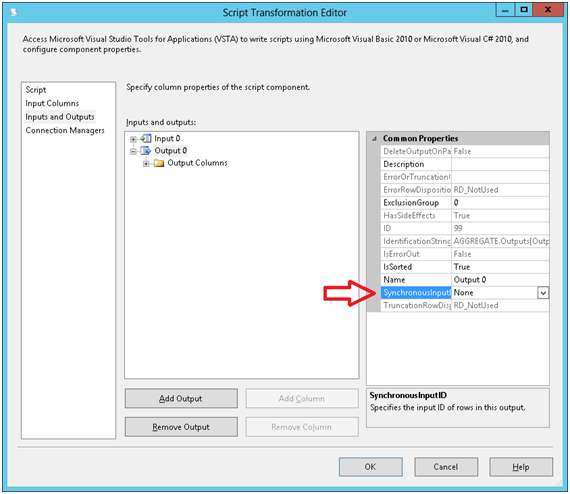Maximize the Script Transformation Editor window
This screenshot has height=494, width=570.
[524, 10]
